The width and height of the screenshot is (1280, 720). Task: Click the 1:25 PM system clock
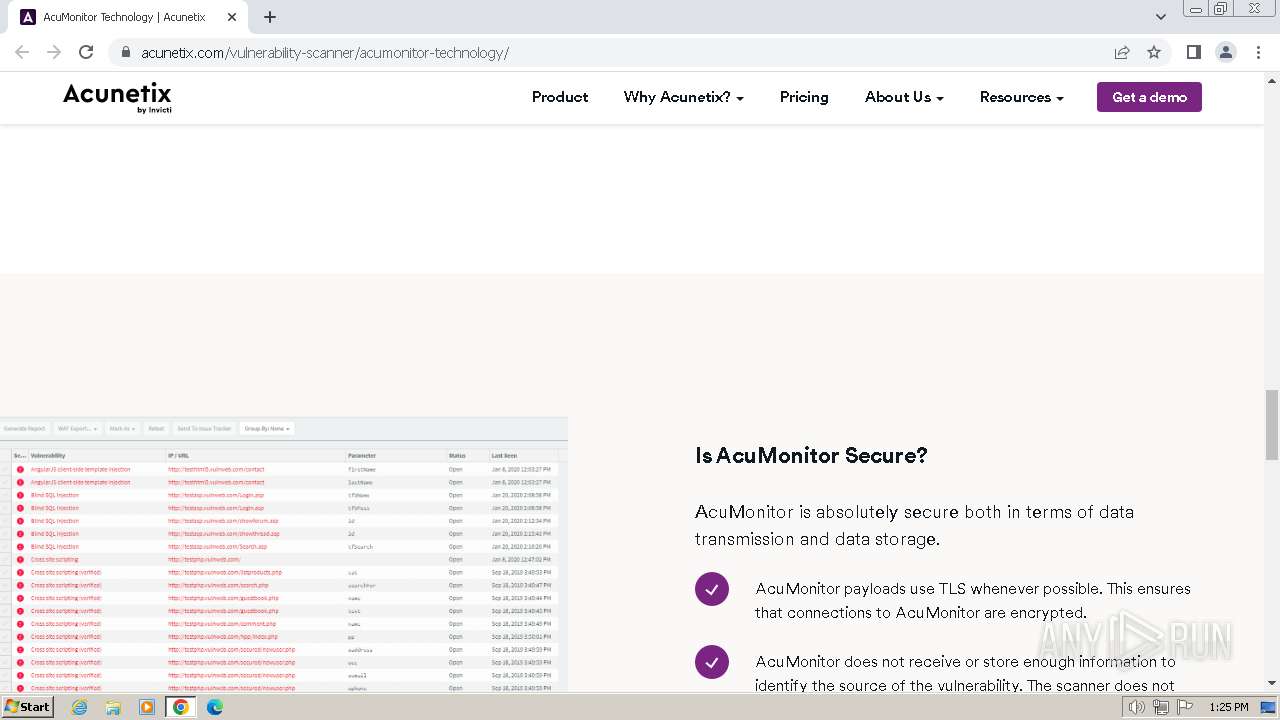point(1228,707)
